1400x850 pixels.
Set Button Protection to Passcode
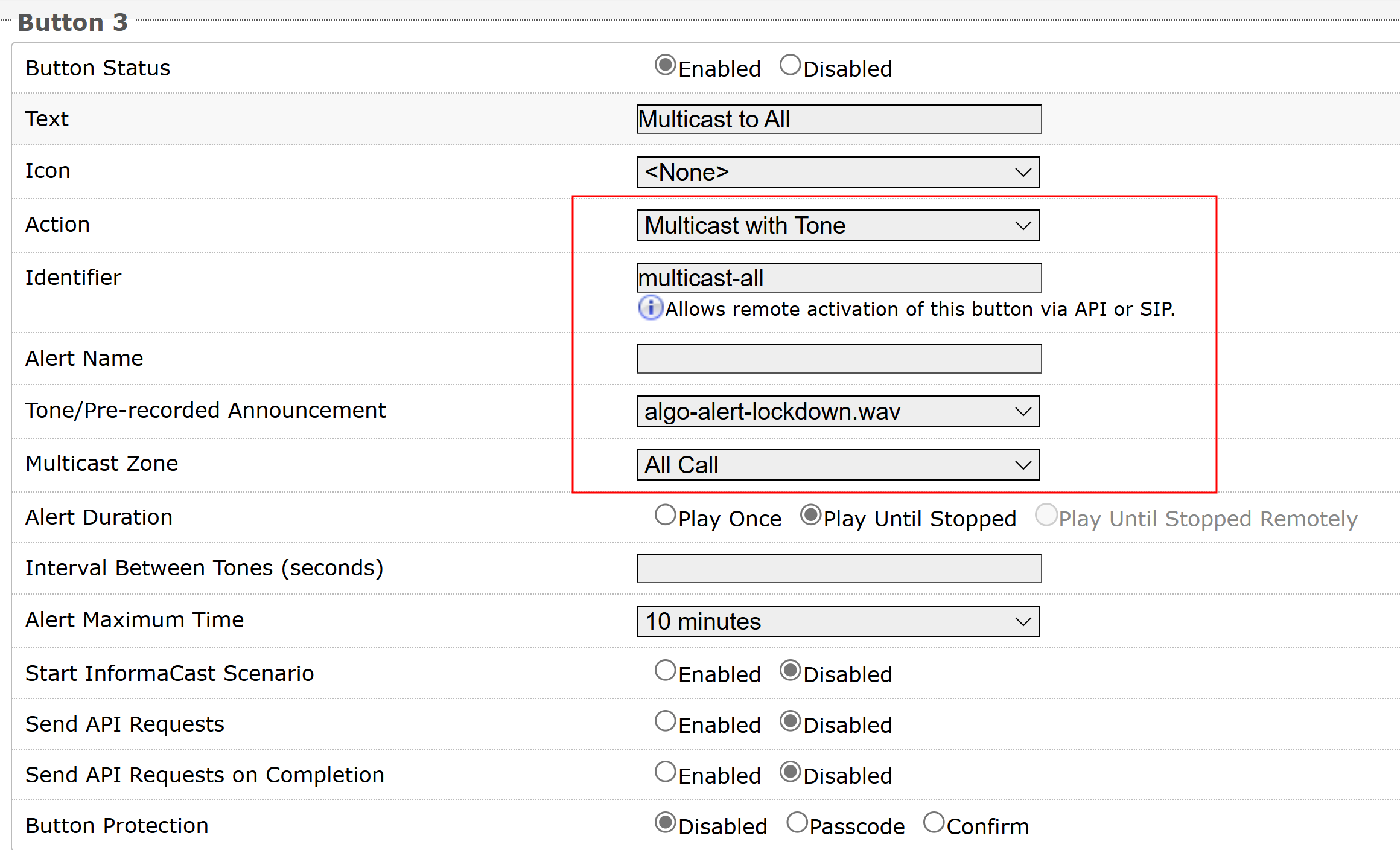point(797,823)
